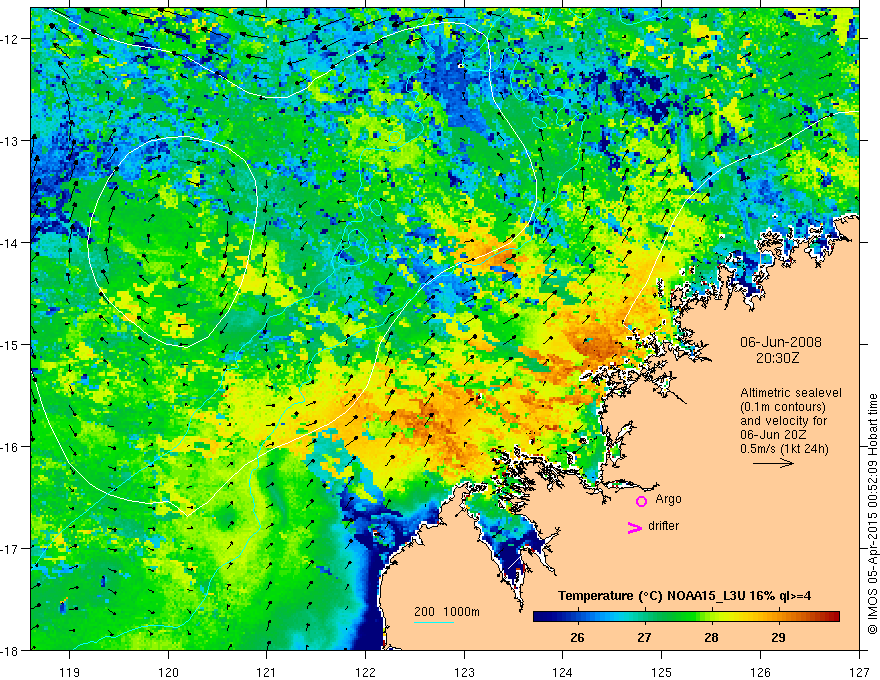Click the magenta drifter arrowhead legend symbol
Screen dimensions: 880x680
(635, 527)
